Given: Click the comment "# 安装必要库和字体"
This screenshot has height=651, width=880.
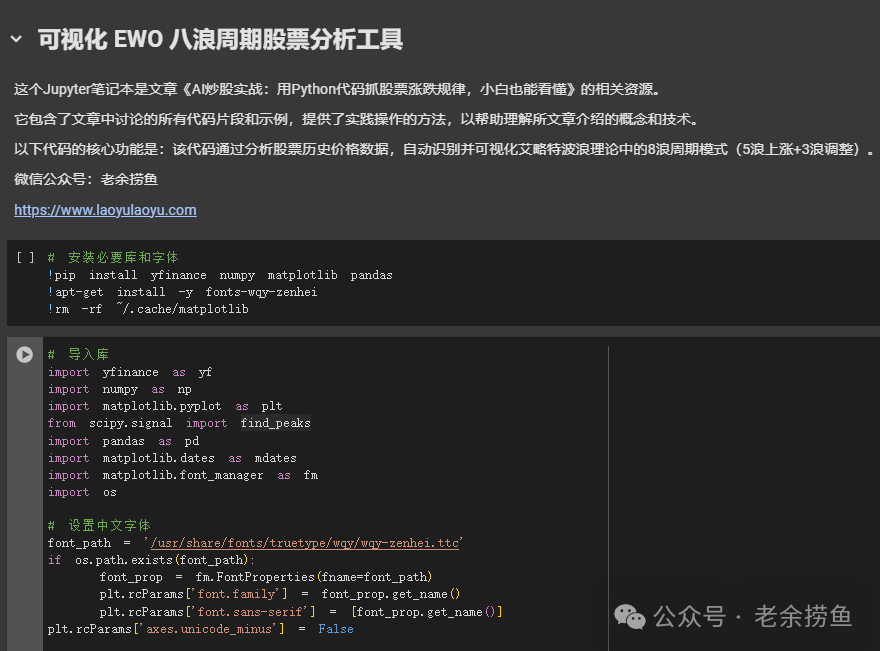Looking at the screenshot, I should coord(113,258).
